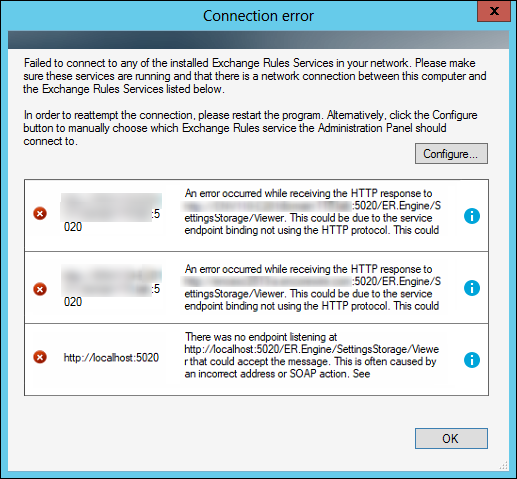Image resolution: width=517 pixels, height=479 pixels.
Task: Select the 'no endpoint listening' error message
Action: pyautogui.click(x=312, y=355)
